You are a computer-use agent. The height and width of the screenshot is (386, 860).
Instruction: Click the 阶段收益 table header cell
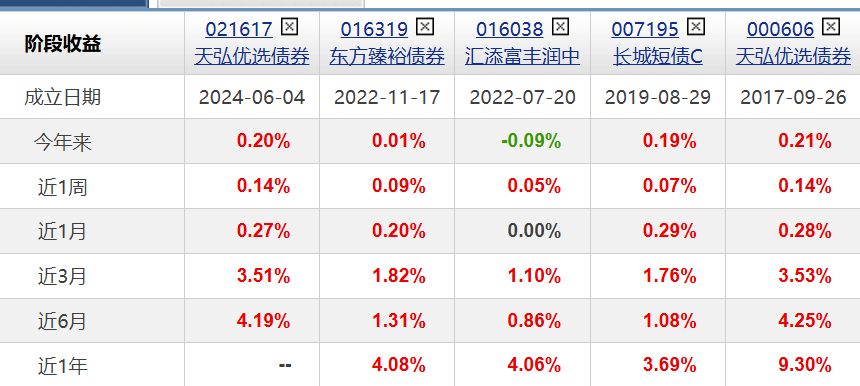92,43
